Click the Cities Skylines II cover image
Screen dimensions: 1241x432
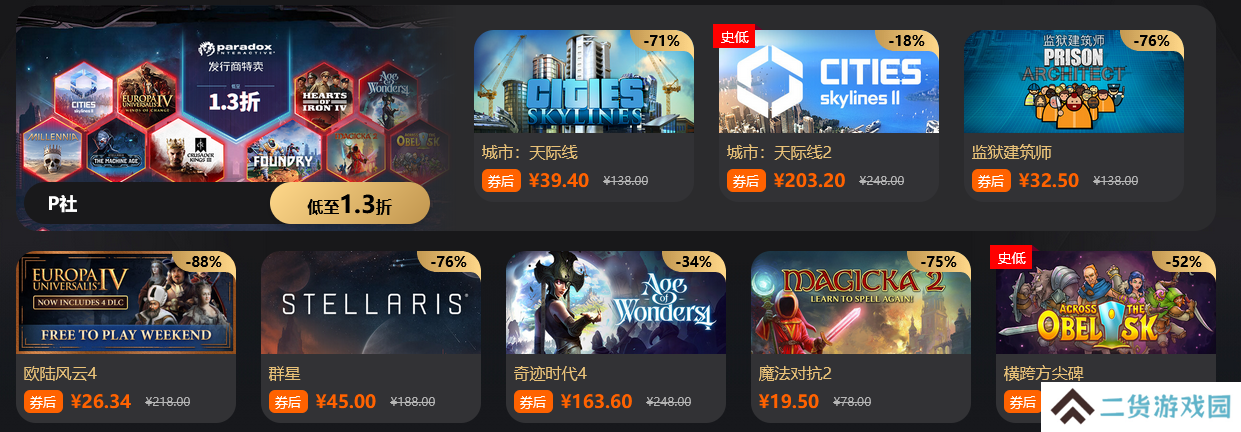coord(829,82)
